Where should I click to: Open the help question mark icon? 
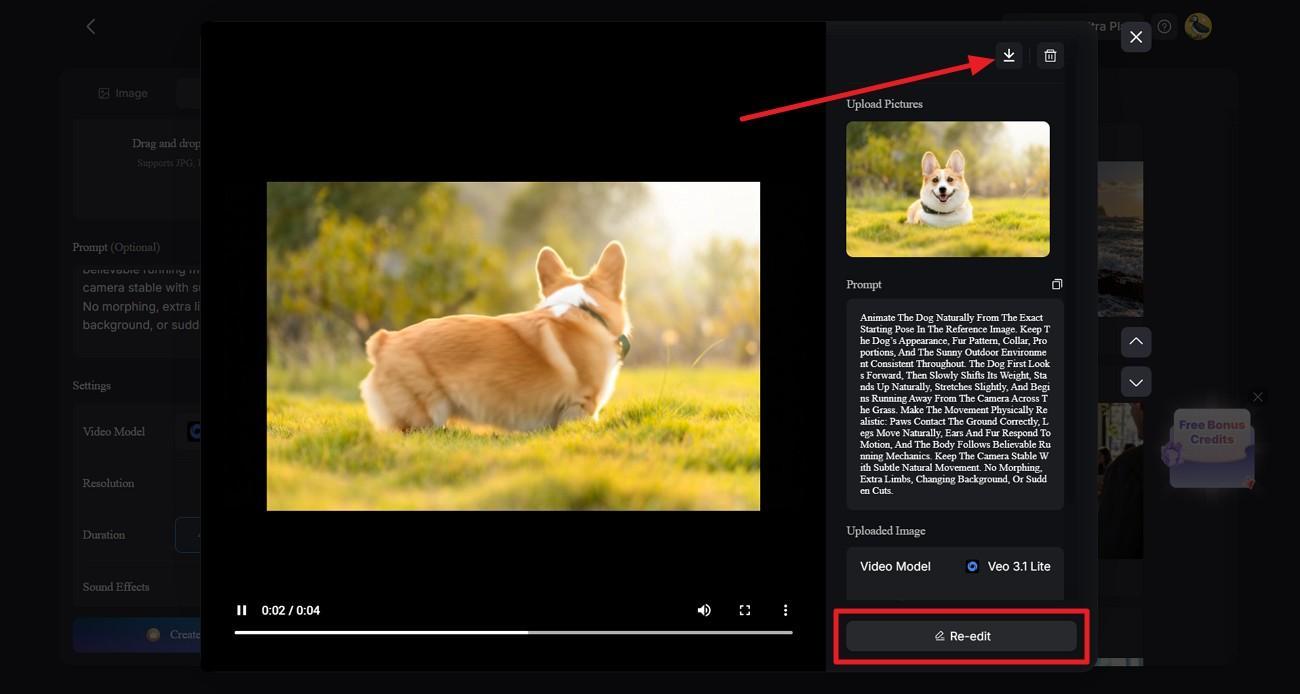tap(1164, 27)
